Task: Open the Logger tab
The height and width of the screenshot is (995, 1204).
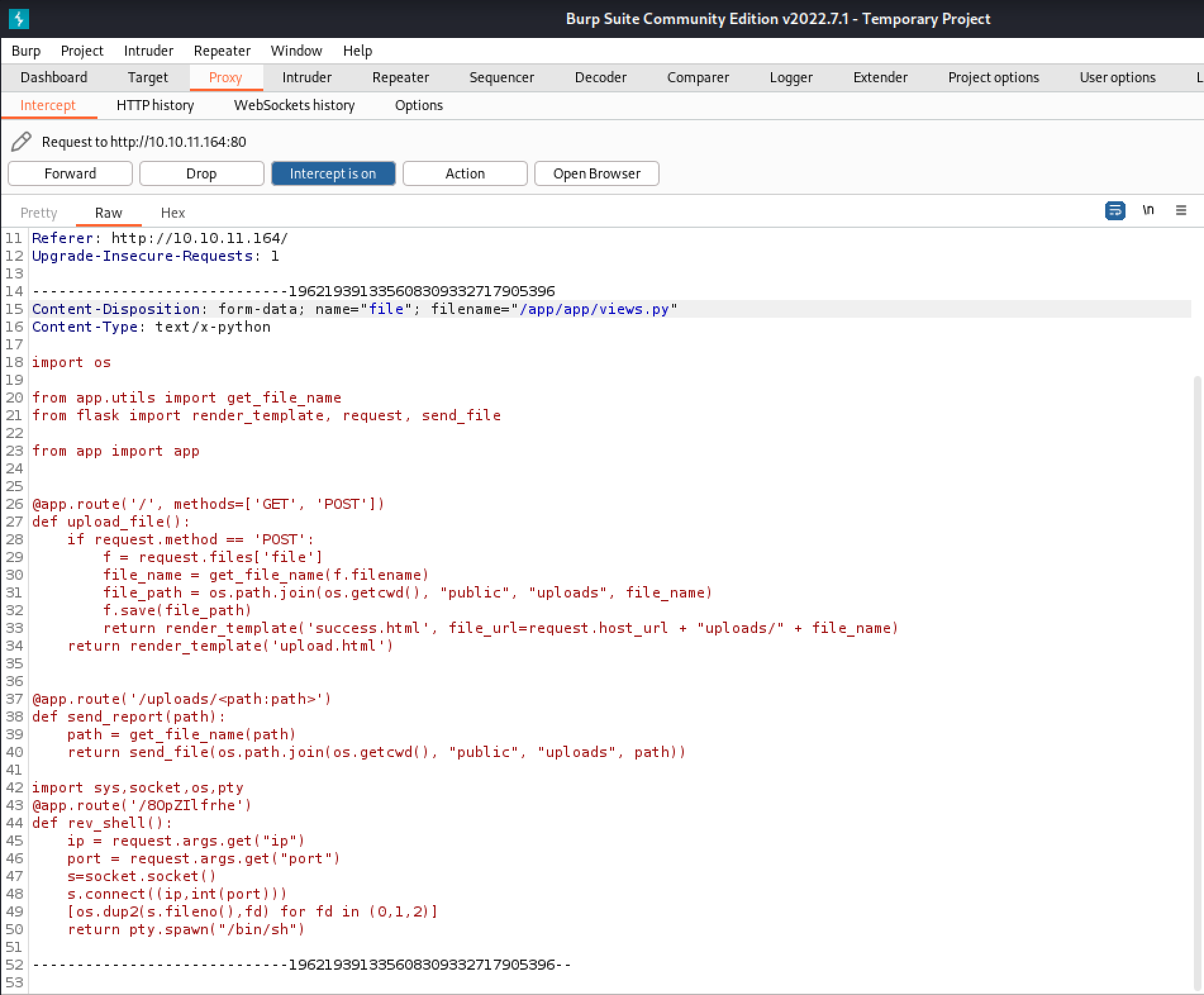Action: tap(791, 77)
